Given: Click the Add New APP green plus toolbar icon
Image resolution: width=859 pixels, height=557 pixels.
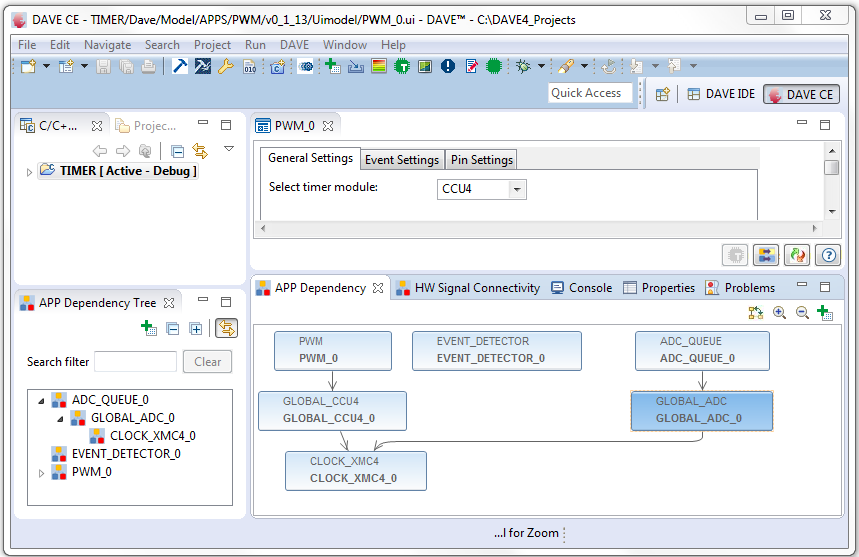Looking at the screenshot, I should pos(333,67).
